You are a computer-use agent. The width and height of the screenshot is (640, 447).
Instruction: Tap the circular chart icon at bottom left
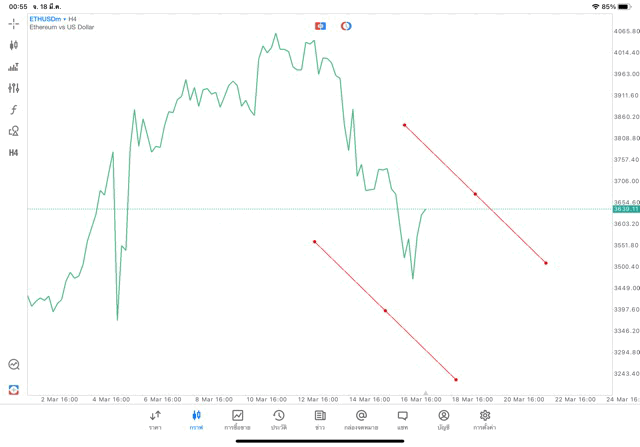point(14,365)
